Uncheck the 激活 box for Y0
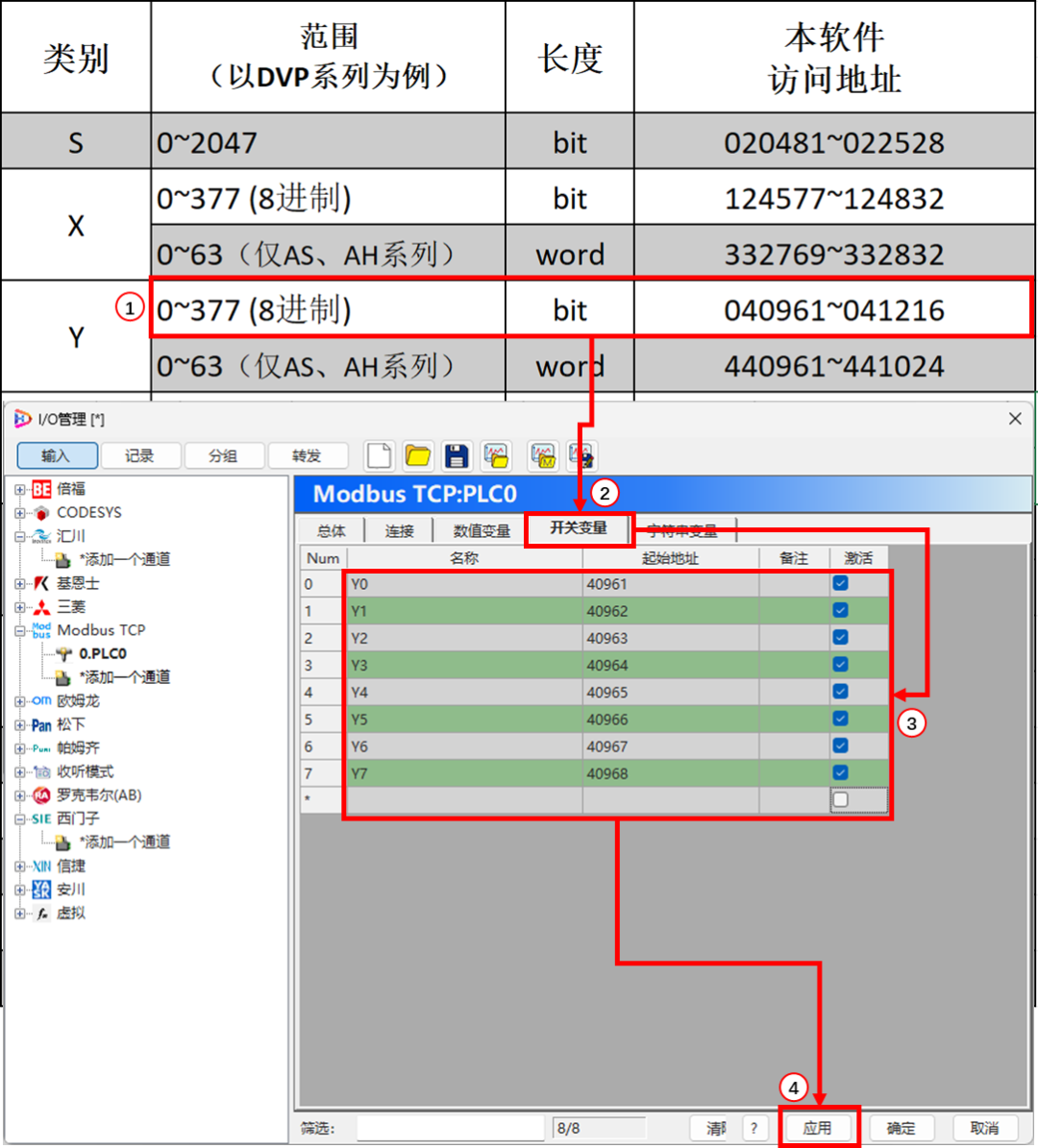The width and height of the screenshot is (1038, 1148). [840, 583]
